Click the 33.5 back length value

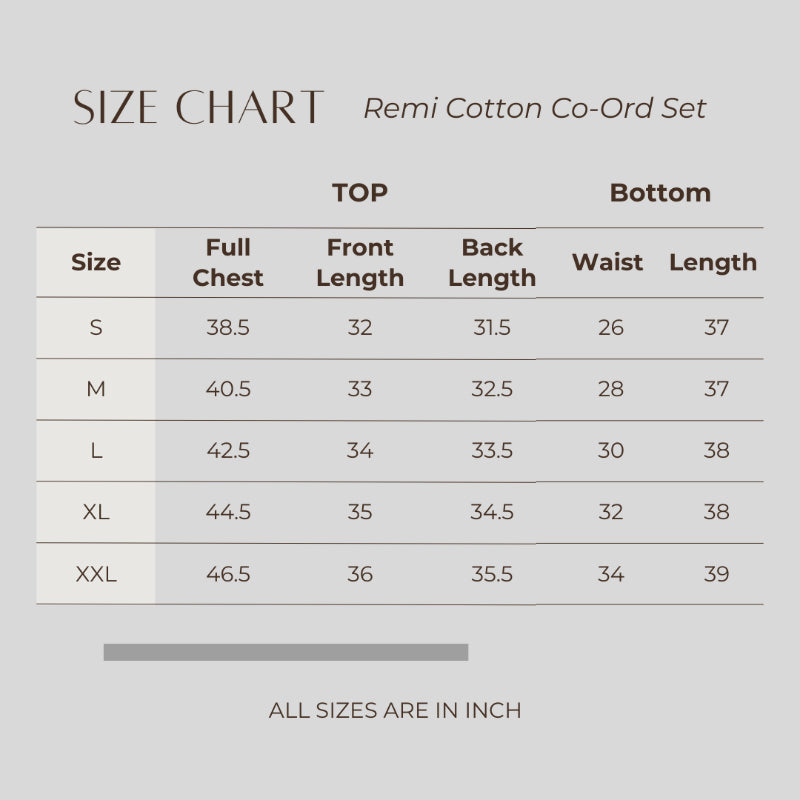coord(492,451)
